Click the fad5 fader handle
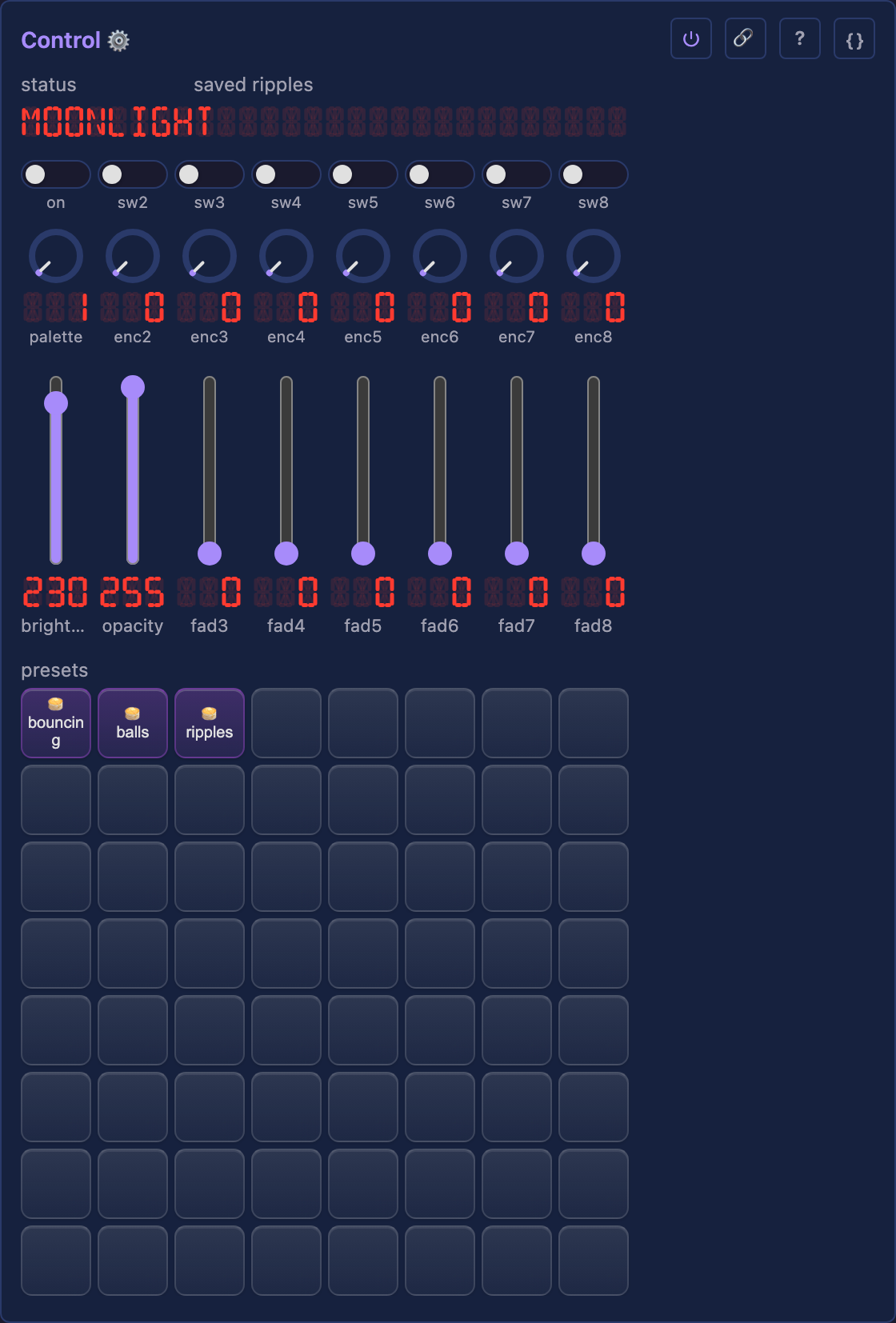The height and width of the screenshot is (1323, 896). (x=363, y=554)
